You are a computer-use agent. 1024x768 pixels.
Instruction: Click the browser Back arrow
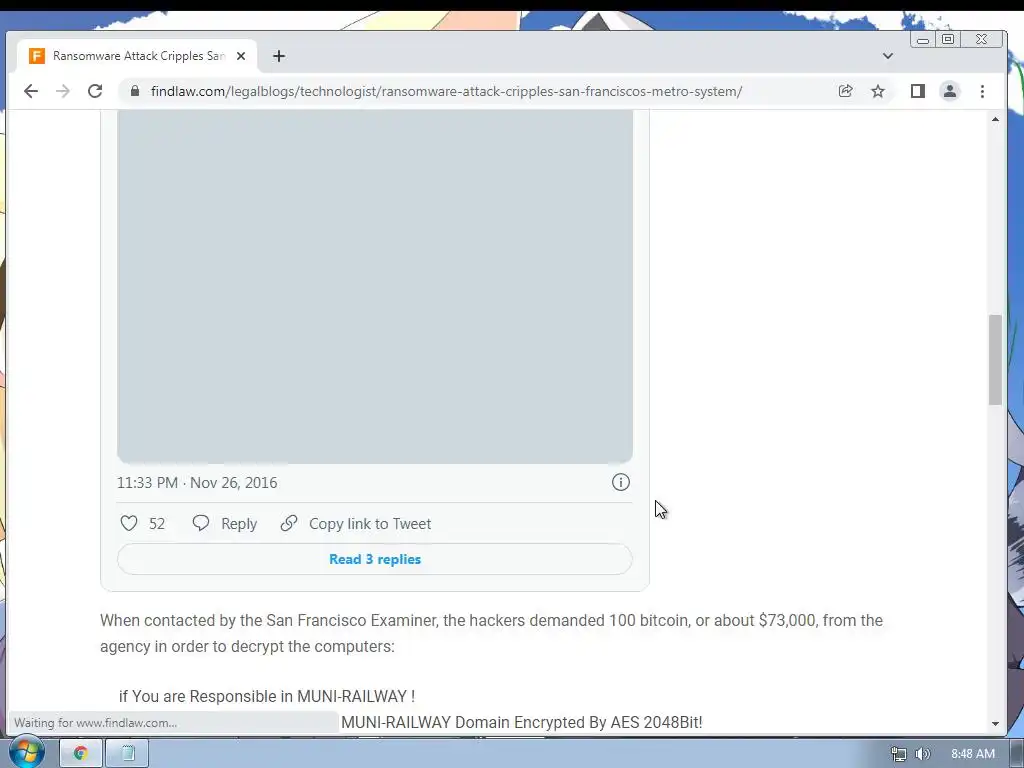coord(31,91)
